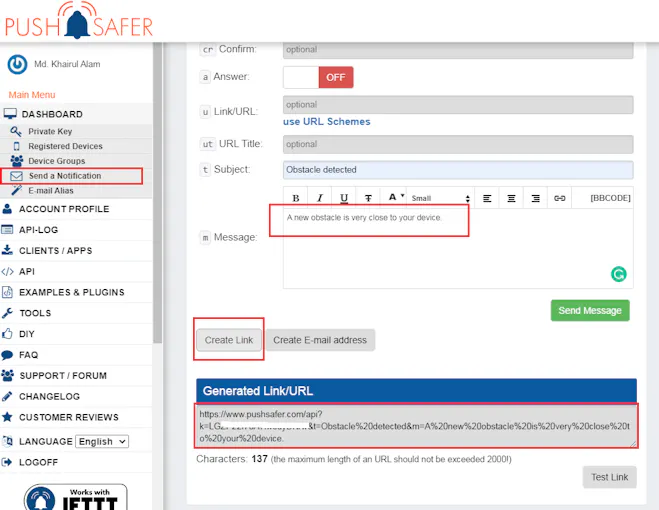The width and height of the screenshot is (659, 510).
Task: Toggle strikethrough formatting in message editor
Action: [368, 198]
